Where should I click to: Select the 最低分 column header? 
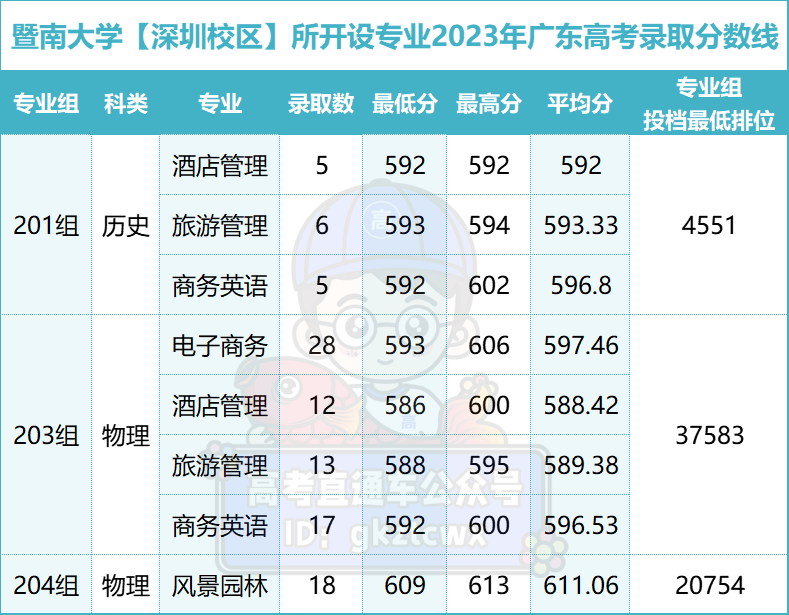[405, 104]
